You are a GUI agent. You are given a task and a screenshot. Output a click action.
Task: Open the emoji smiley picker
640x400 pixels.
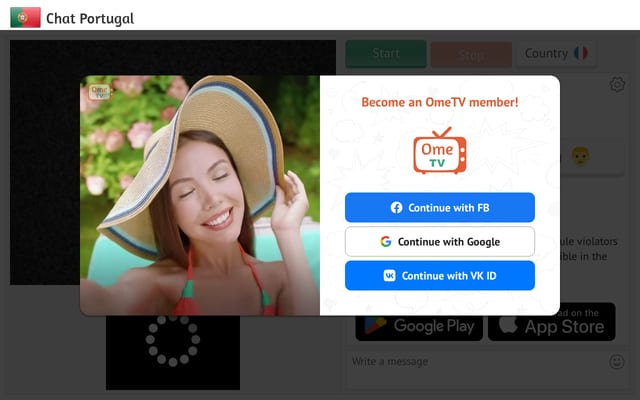[x=616, y=362]
